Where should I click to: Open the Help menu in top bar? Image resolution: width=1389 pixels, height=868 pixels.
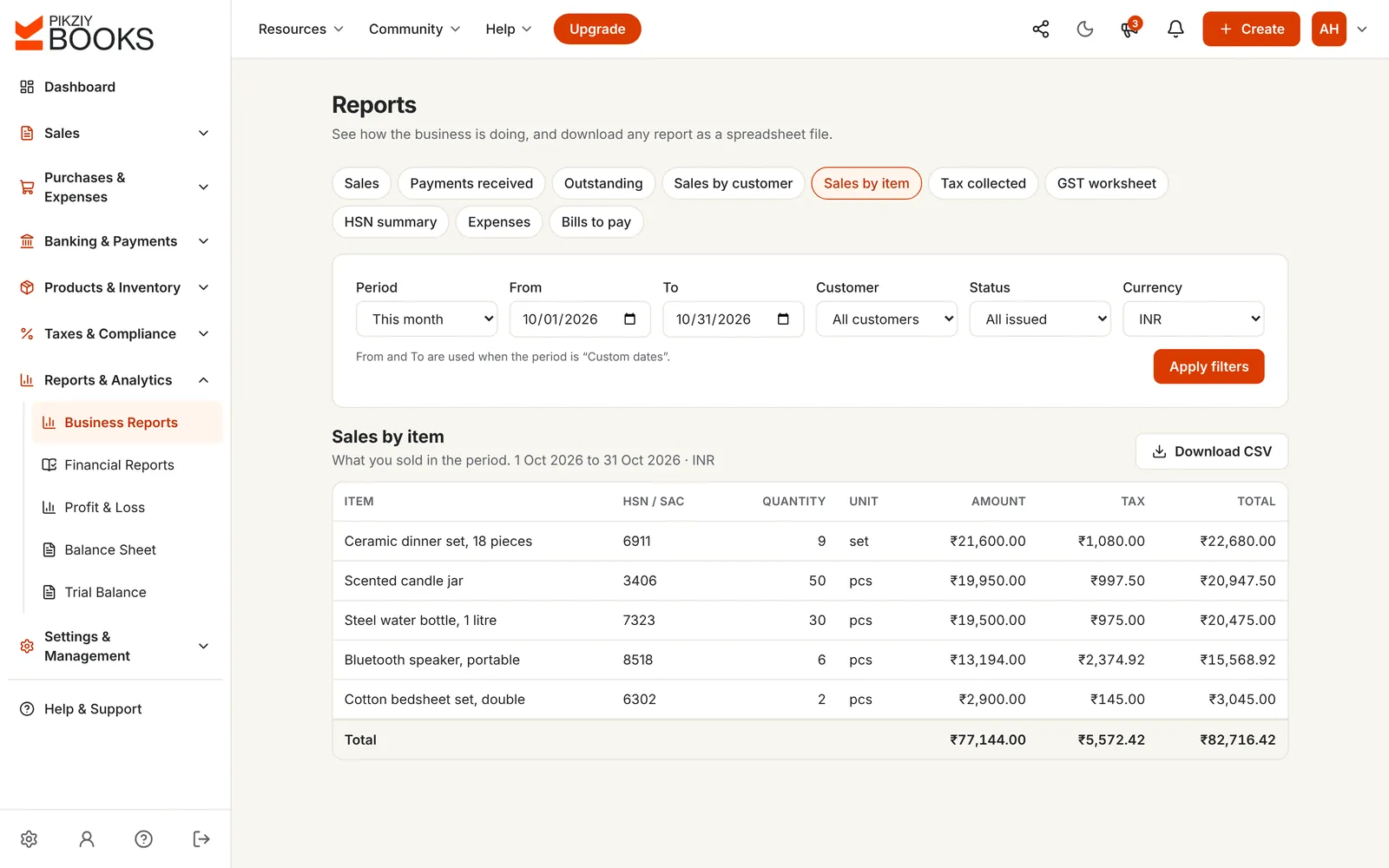(x=509, y=29)
